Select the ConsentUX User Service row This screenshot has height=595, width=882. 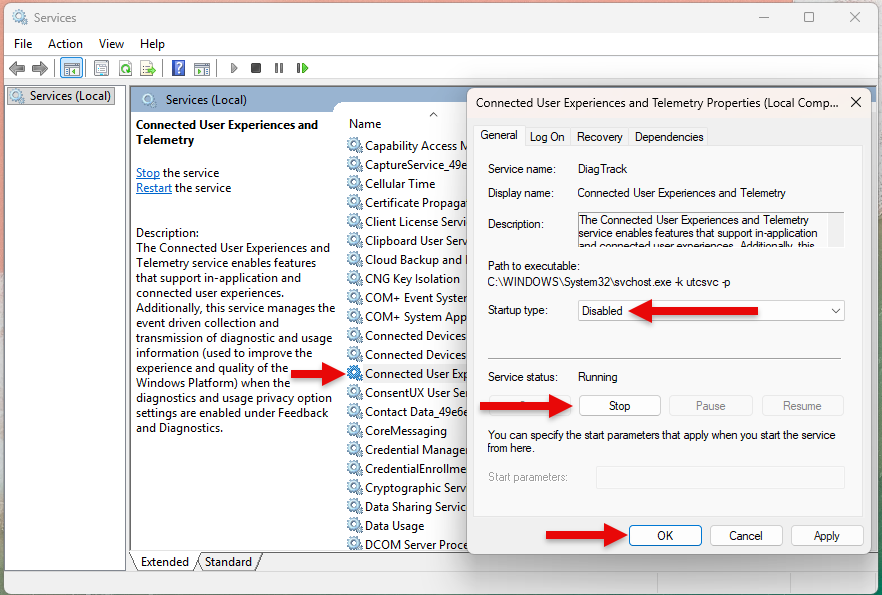tap(407, 393)
